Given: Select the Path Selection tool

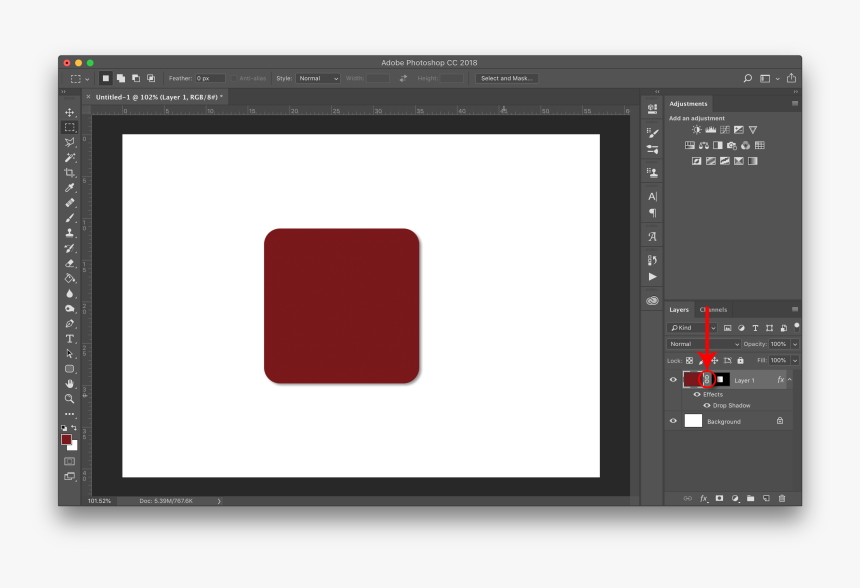Looking at the screenshot, I should point(70,354).
